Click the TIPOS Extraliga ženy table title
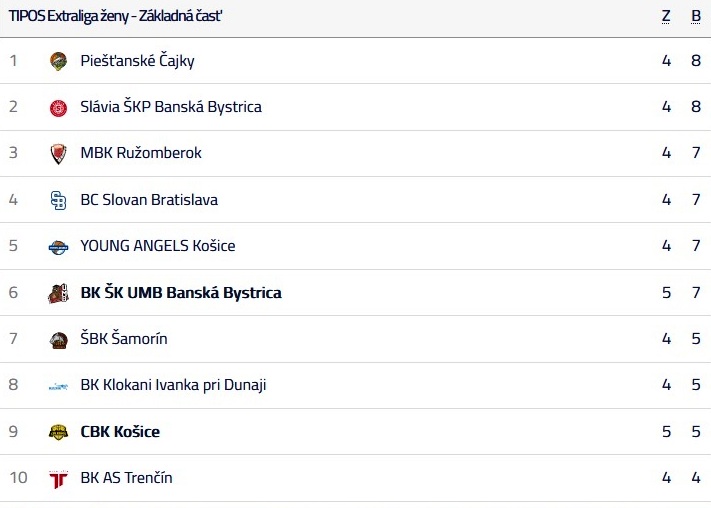 click(115, 16)
